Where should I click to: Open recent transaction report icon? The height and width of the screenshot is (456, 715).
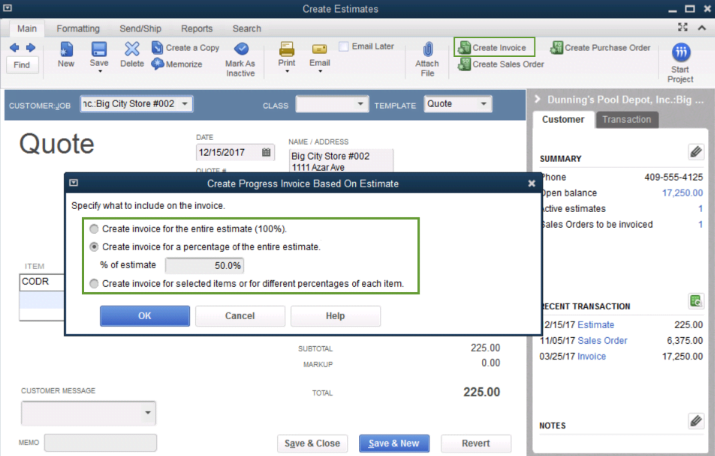[696, 301]
